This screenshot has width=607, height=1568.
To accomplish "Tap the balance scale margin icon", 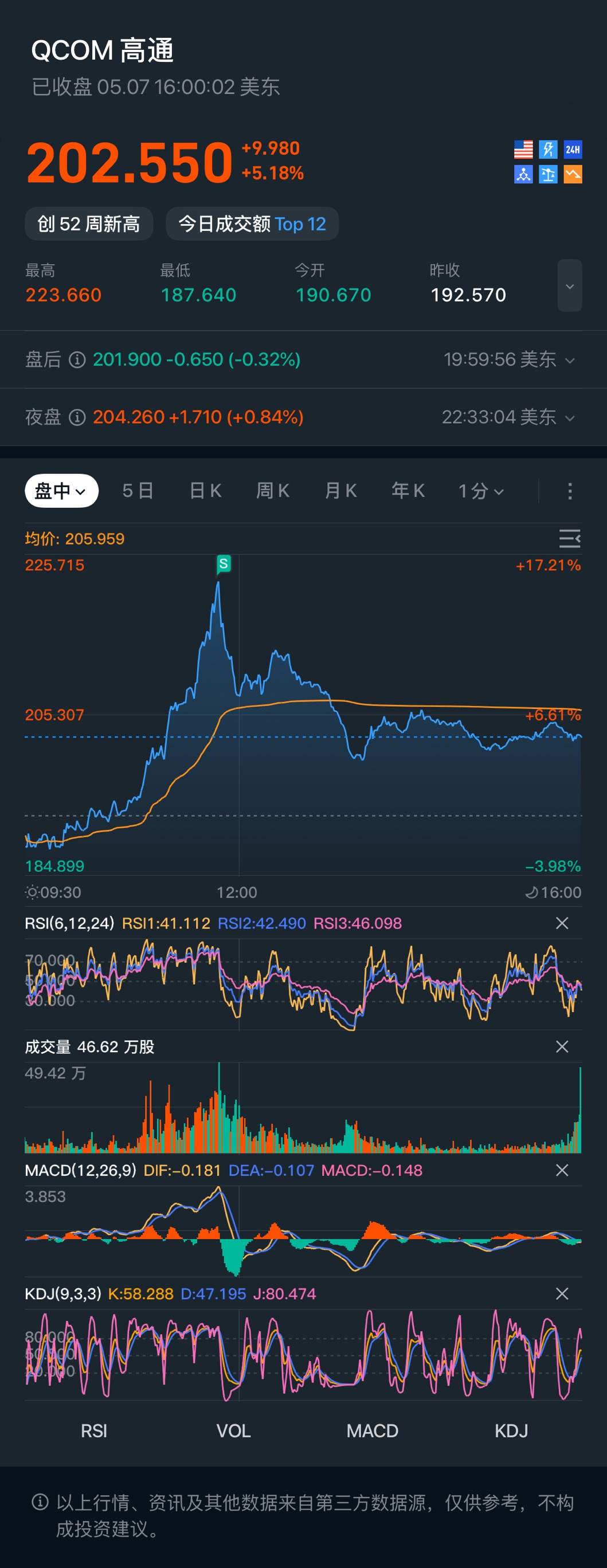I will pos(548,175).
